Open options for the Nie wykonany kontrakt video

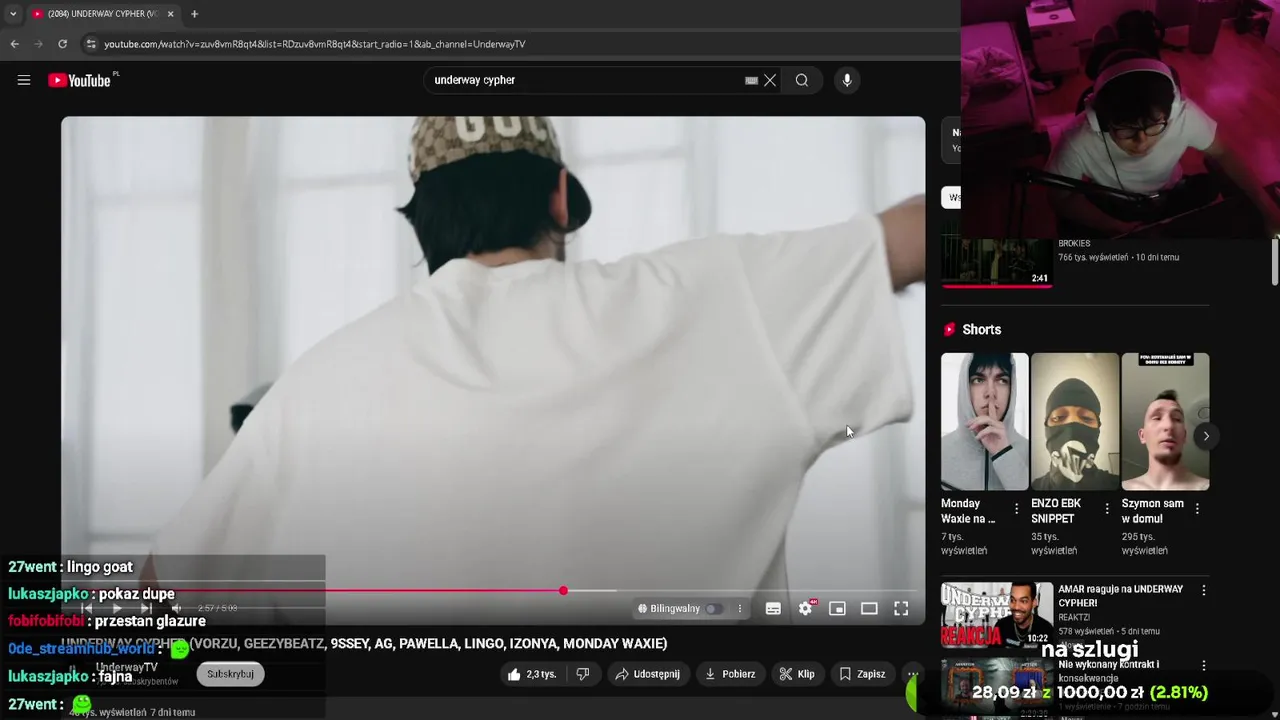tap(1204, 665)
